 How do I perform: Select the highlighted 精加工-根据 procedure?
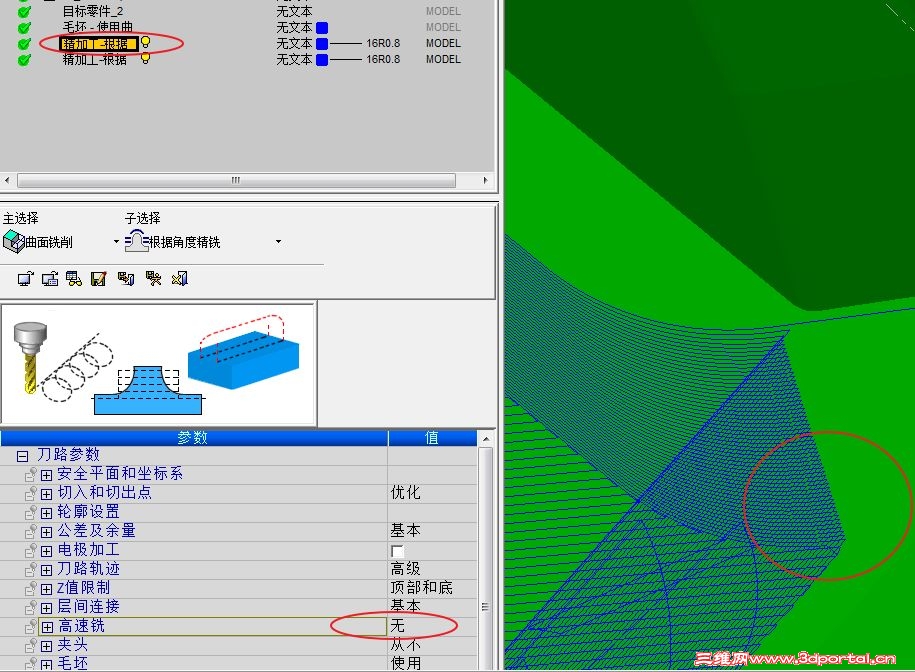click(x=99, y=44)
